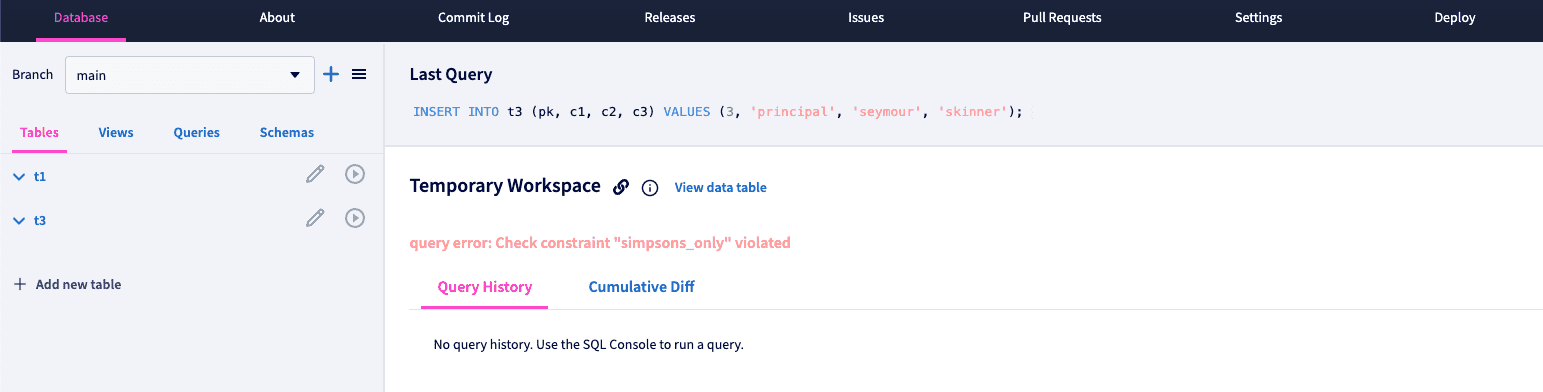Click the View data table link
Viewport: 1543px width, 392px height.
coord(720,187)
